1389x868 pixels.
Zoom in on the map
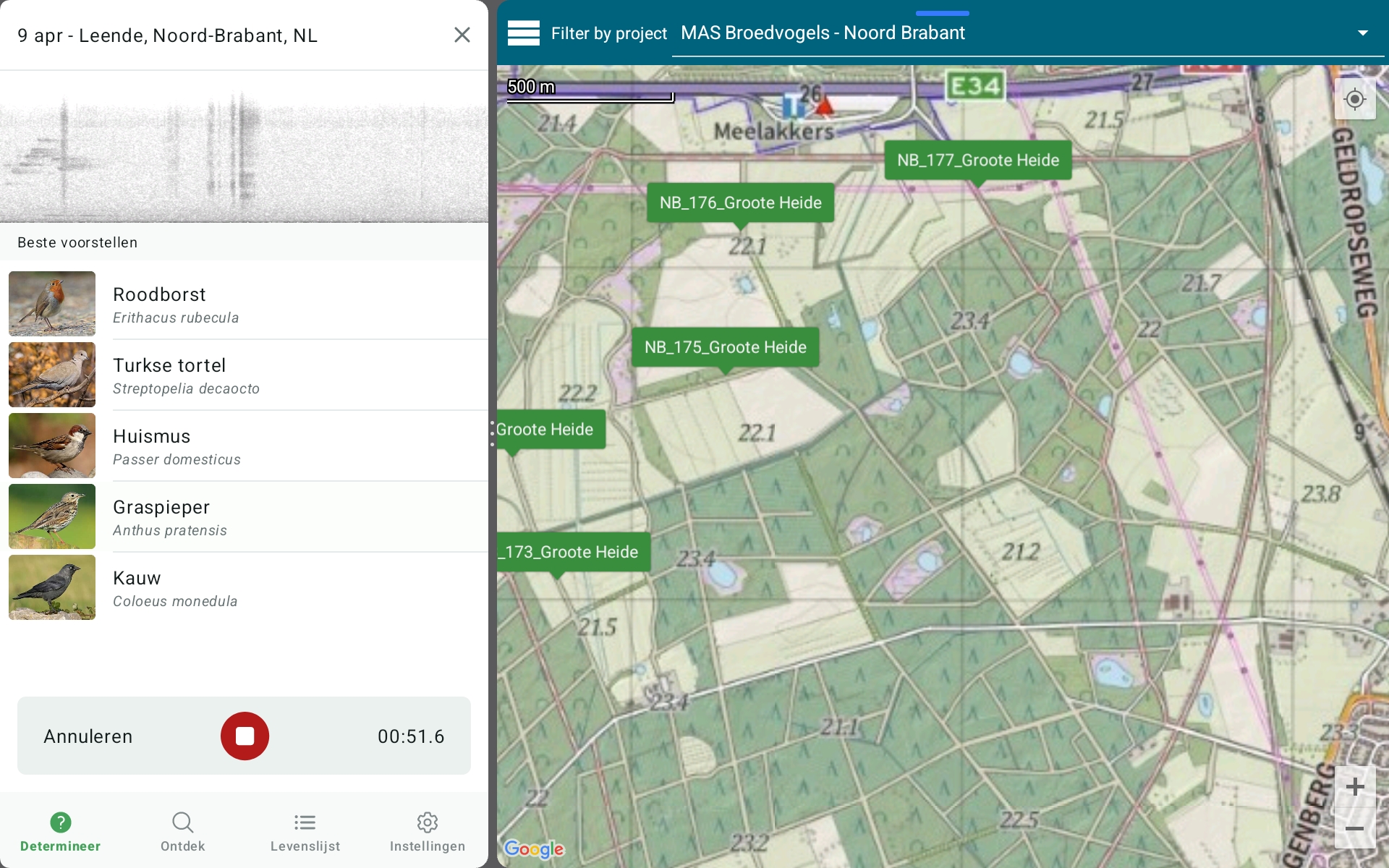point(1354,786)
